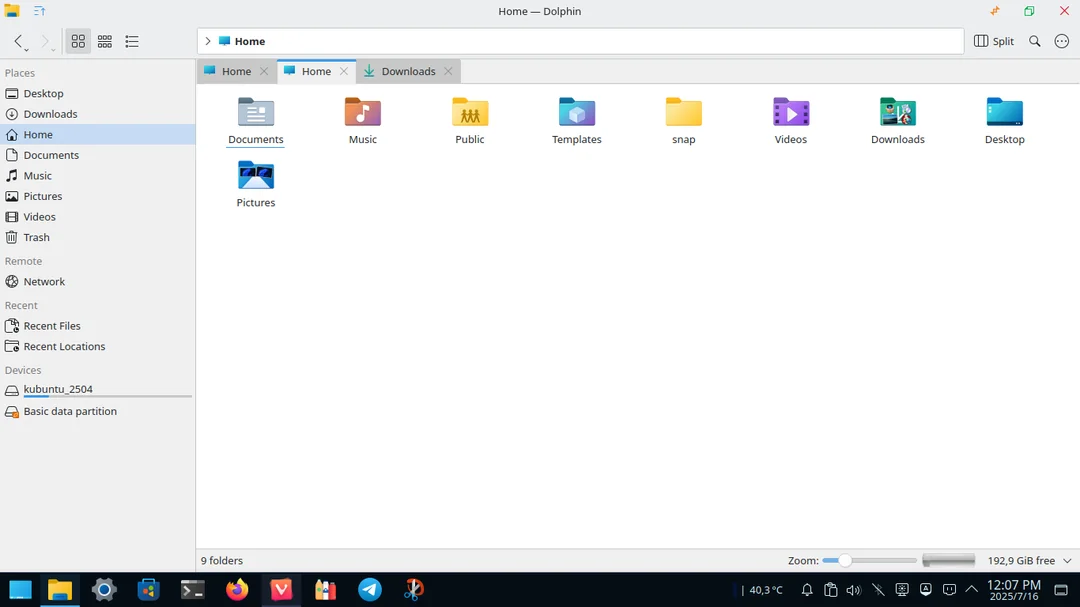The image size is (1080, 607).
Task: Open Recent Files in the sidebar
Action: click(x=52, y=326)
